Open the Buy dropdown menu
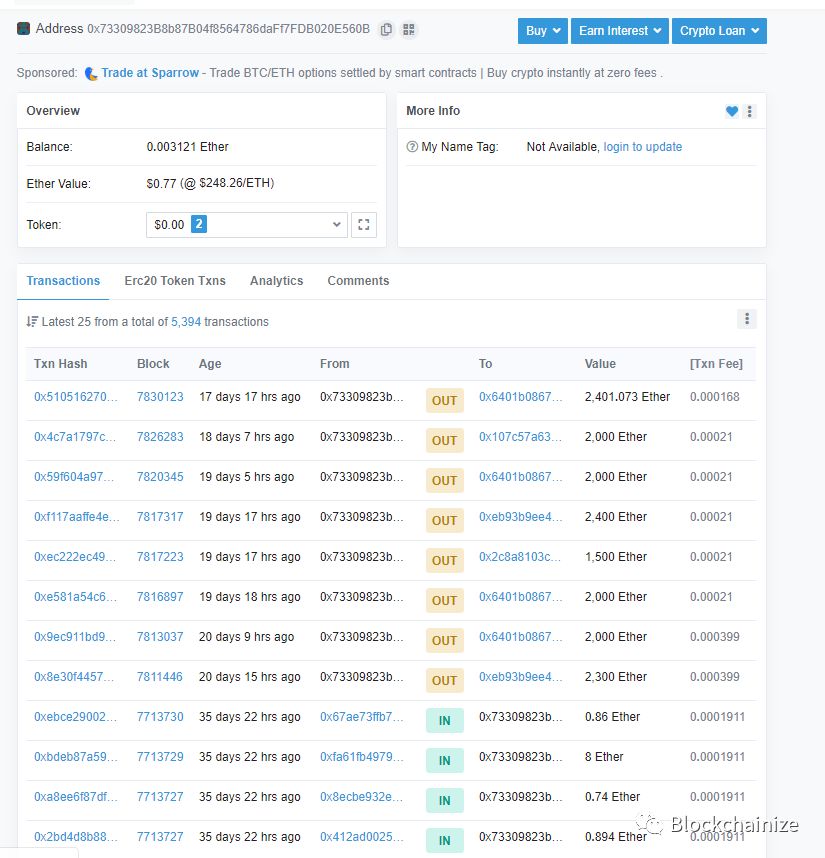The width and height of the screenshot is (825, 858). (x=542, y=31)
